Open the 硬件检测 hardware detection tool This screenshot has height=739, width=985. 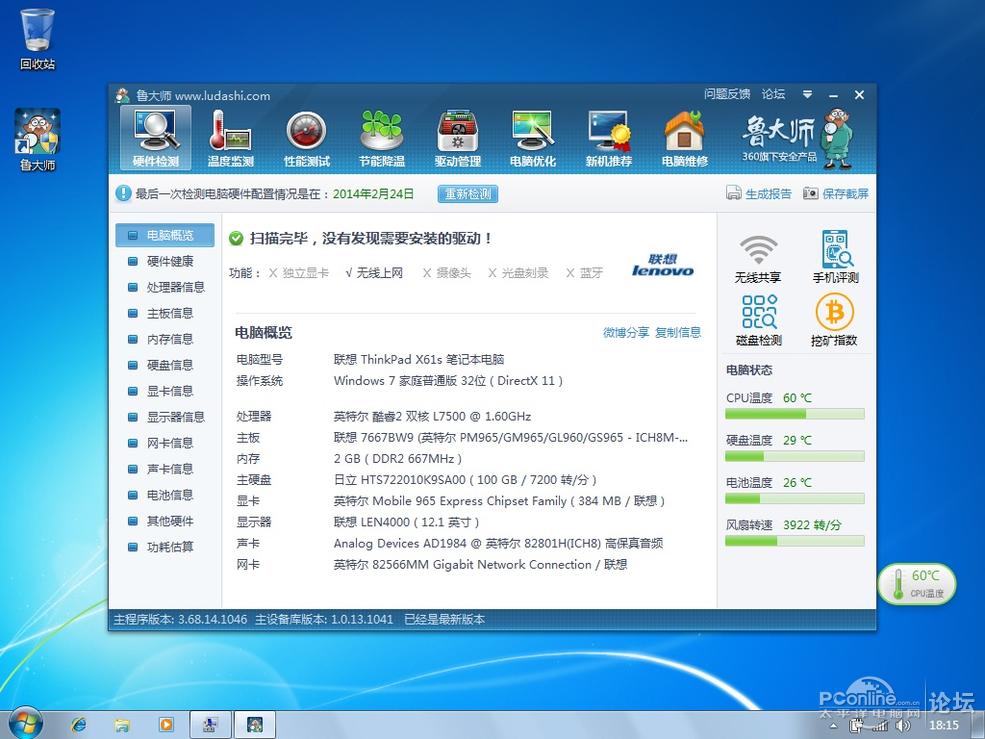[155, 138]
